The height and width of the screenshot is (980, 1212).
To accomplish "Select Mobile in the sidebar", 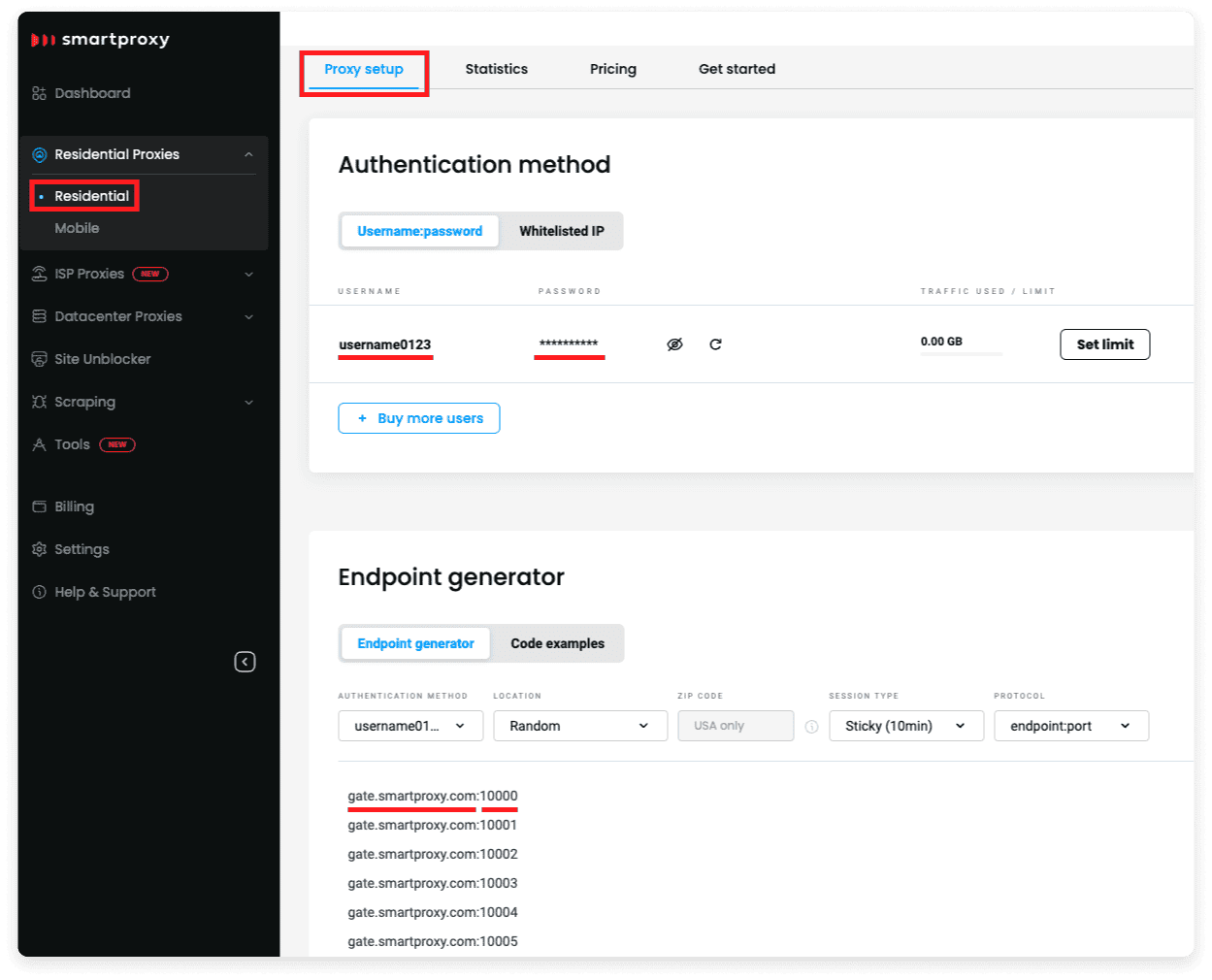I will click(77, 228).
